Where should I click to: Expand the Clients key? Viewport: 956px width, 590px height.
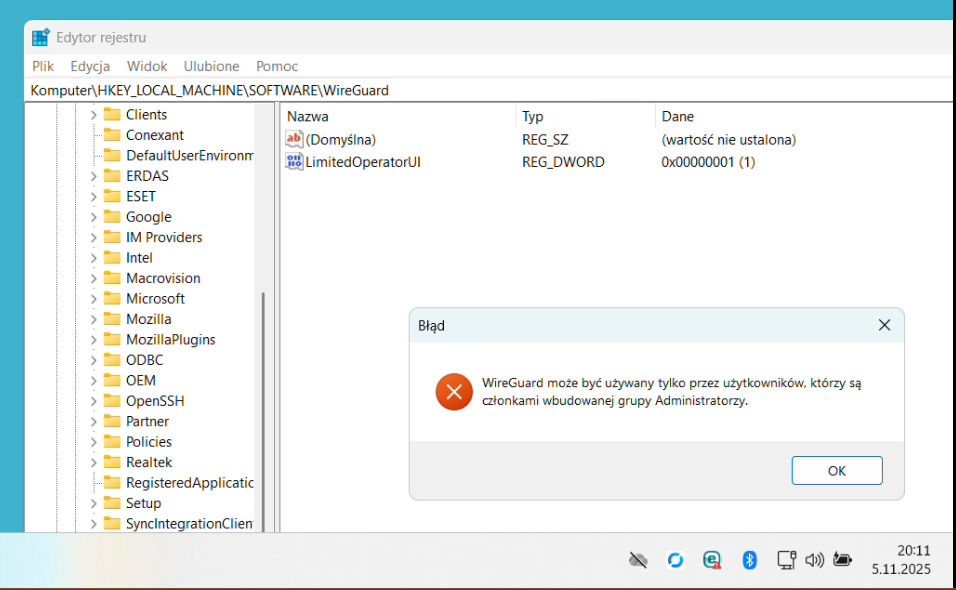click(93, 115)
